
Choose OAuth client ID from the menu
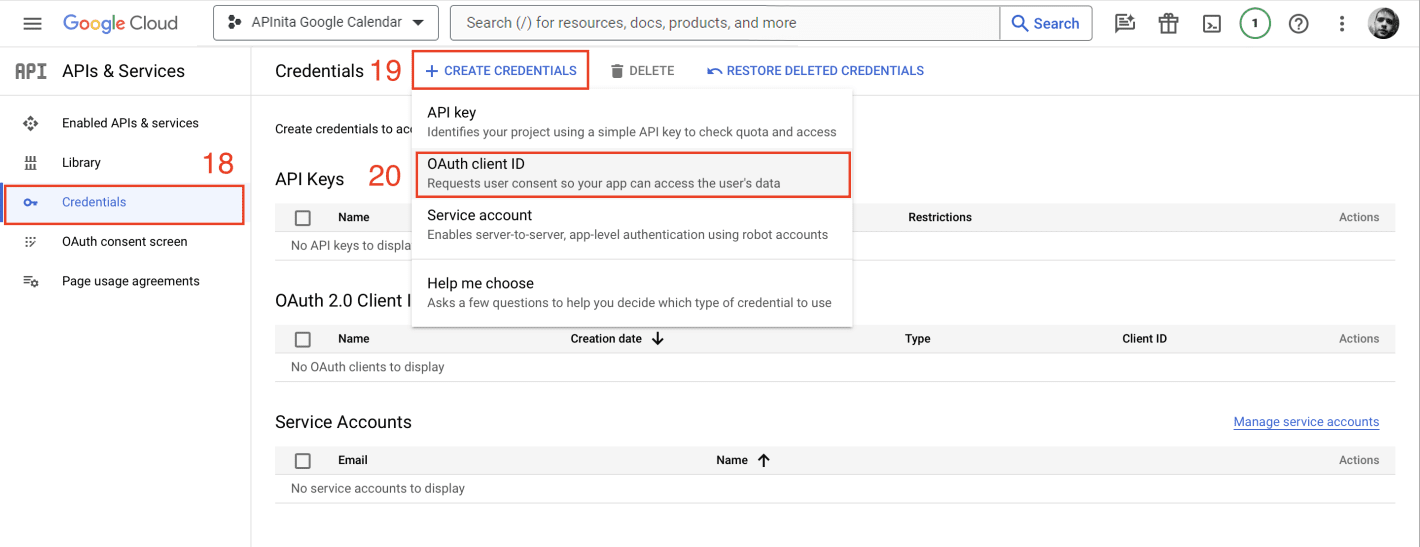[x=631, y=173]
